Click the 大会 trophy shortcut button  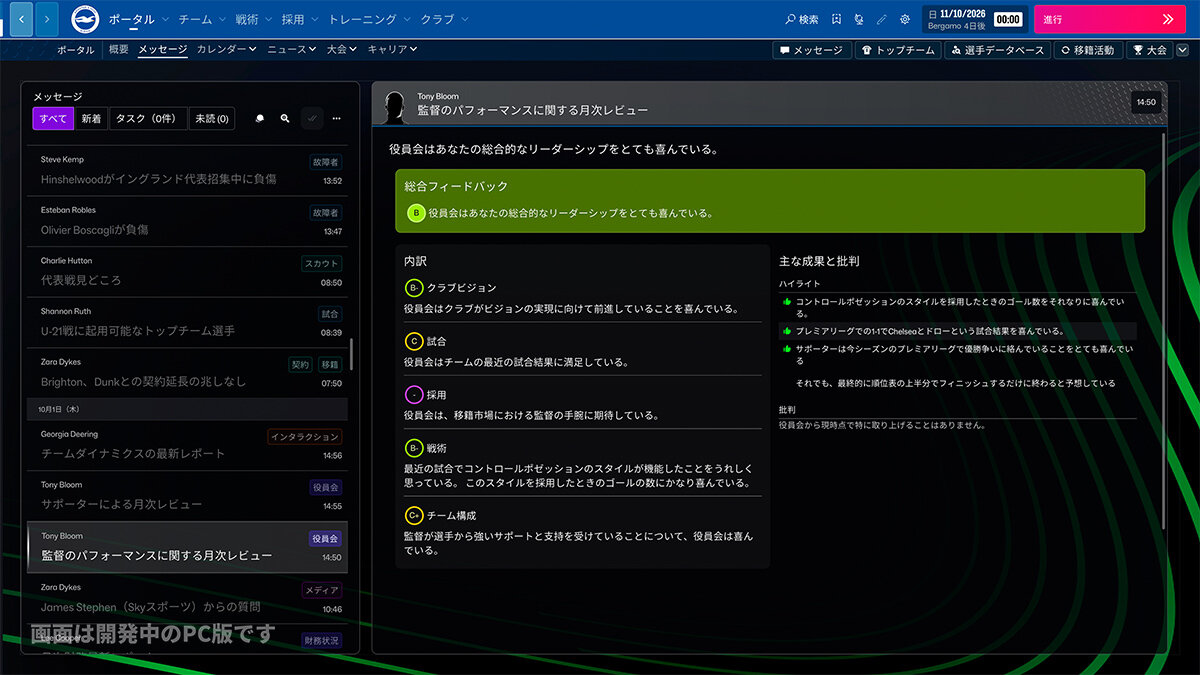click(1149, 50)
